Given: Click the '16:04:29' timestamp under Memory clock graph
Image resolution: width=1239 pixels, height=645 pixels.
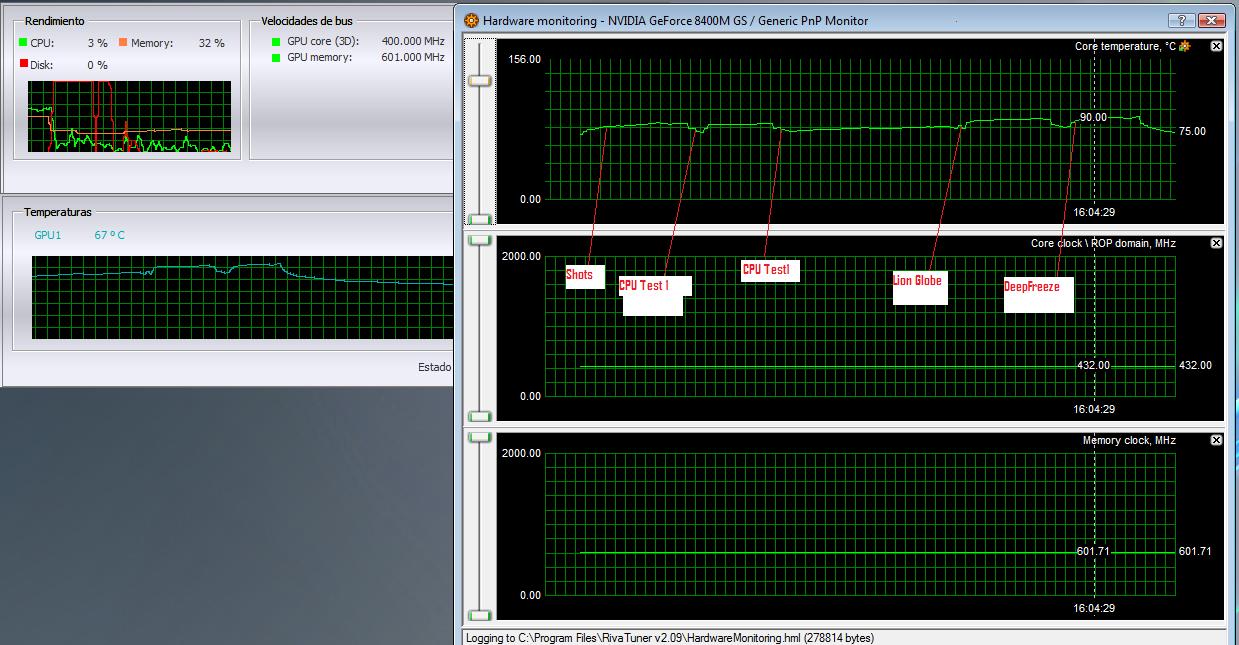Looking at the screenshot, I should [x=1094, y=608].
